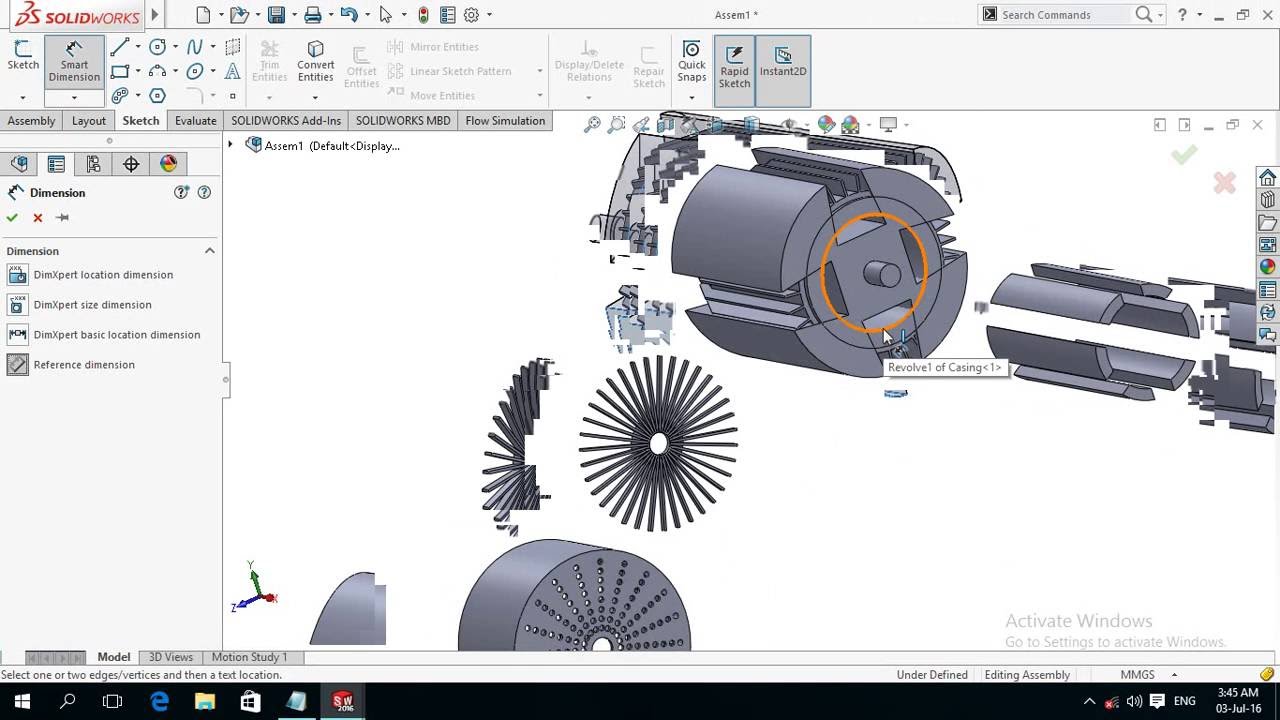Open the Design Library task pane icon
Screen dimensions: 1280x720
(x=1268, y=200)
